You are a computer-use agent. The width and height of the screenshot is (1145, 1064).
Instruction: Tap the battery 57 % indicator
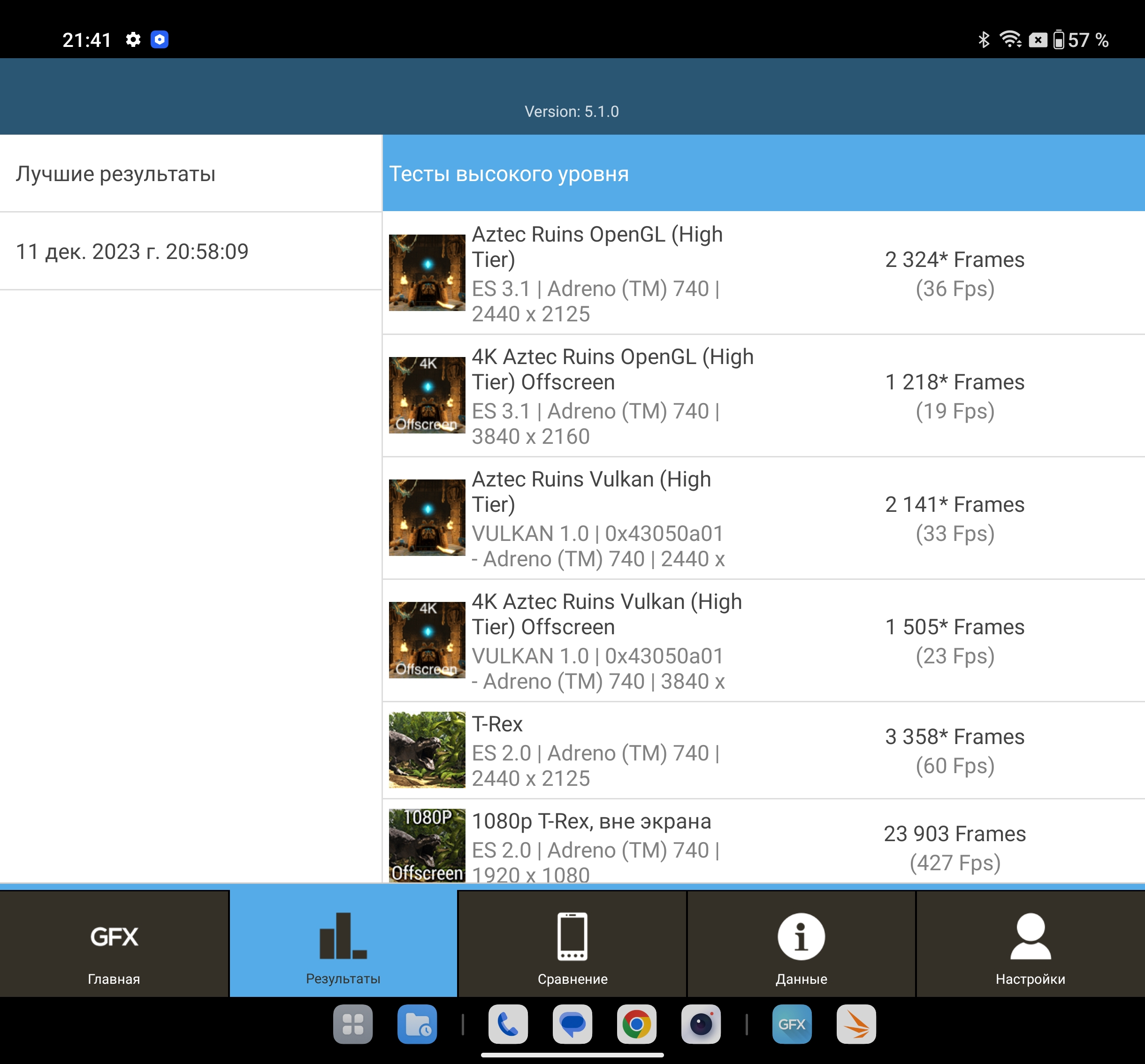point(1081,40)
